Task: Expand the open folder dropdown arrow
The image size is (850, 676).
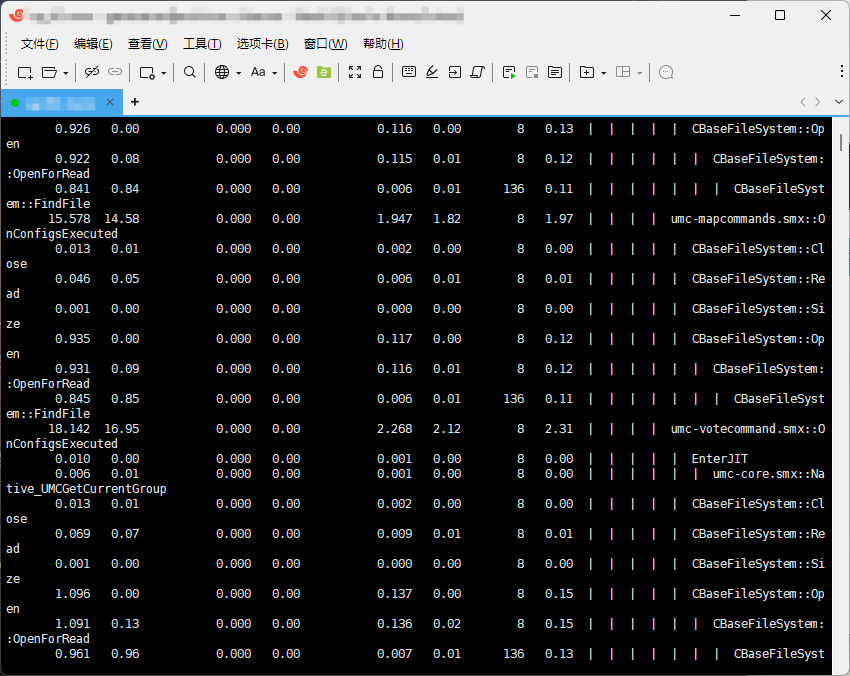Action: 66,73
